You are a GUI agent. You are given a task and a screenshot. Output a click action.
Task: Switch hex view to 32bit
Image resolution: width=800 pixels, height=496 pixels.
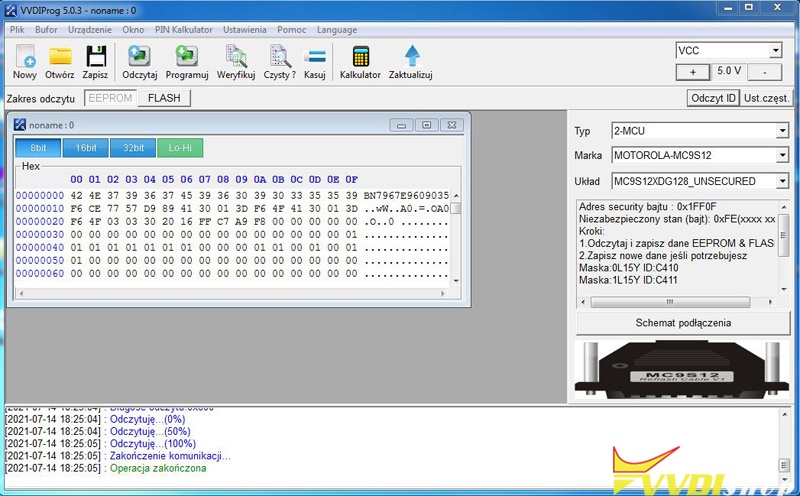133,148
